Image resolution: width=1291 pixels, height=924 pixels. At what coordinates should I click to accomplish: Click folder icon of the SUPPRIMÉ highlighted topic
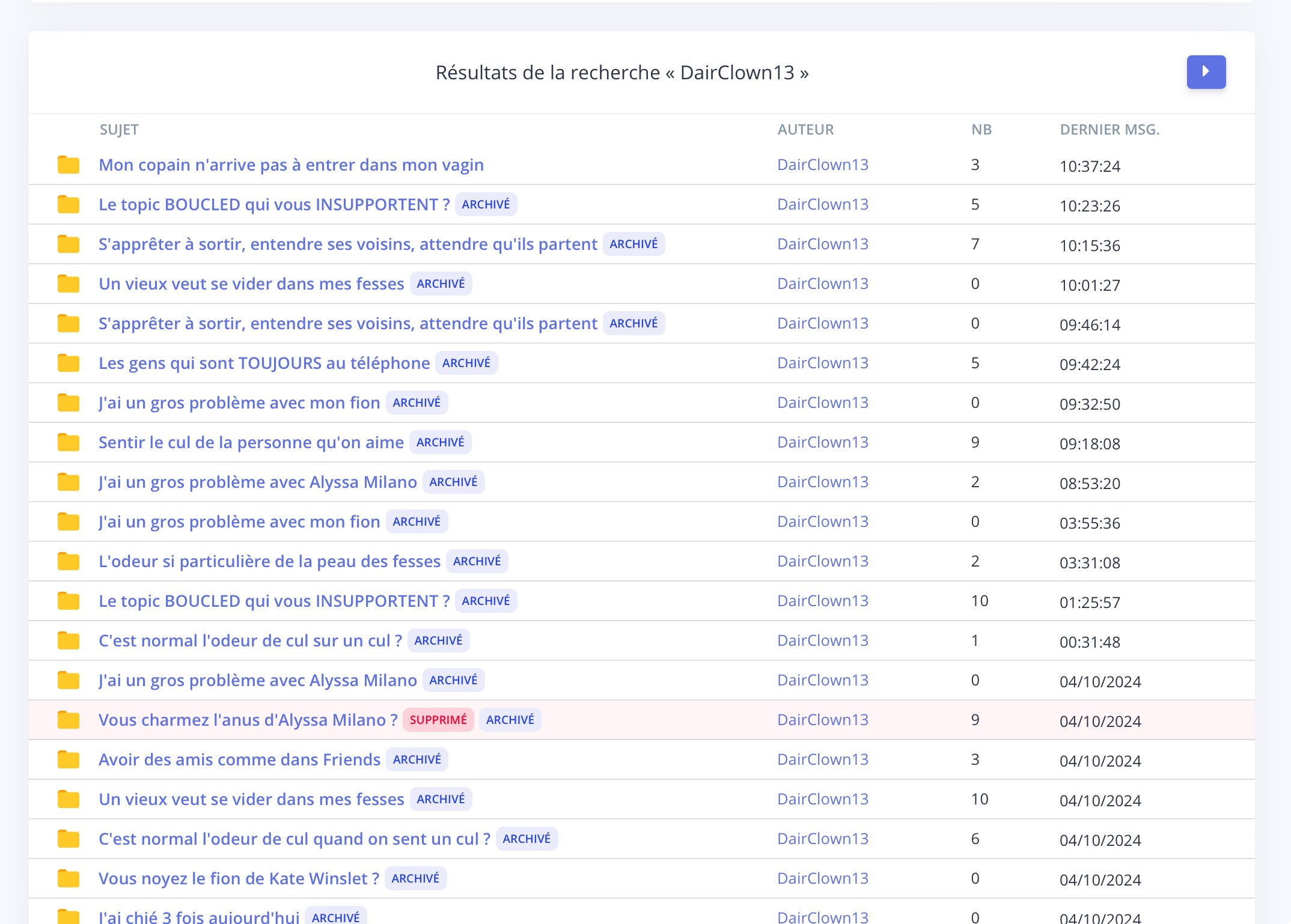pos(69,720)
